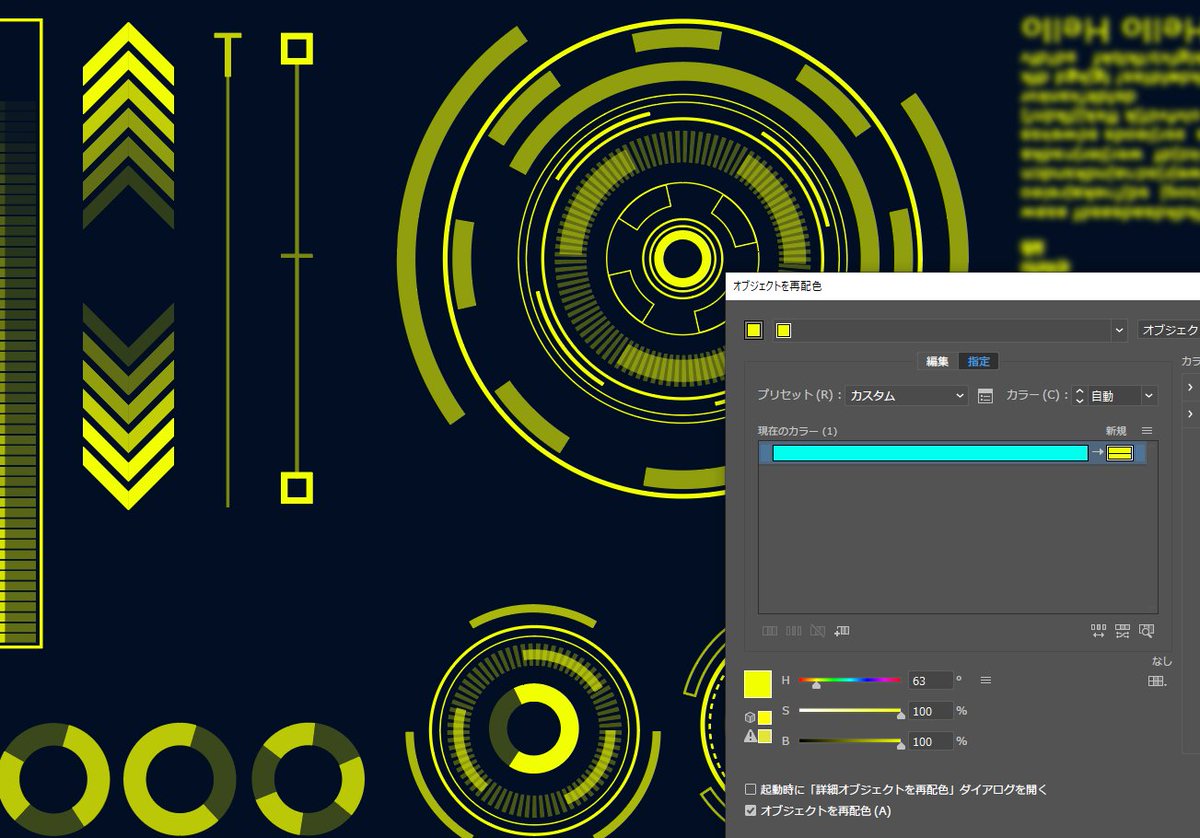Click the yellow new color swatch in the row
The width and height of the screenshot is (1200, 838).
coord(1120,453)
